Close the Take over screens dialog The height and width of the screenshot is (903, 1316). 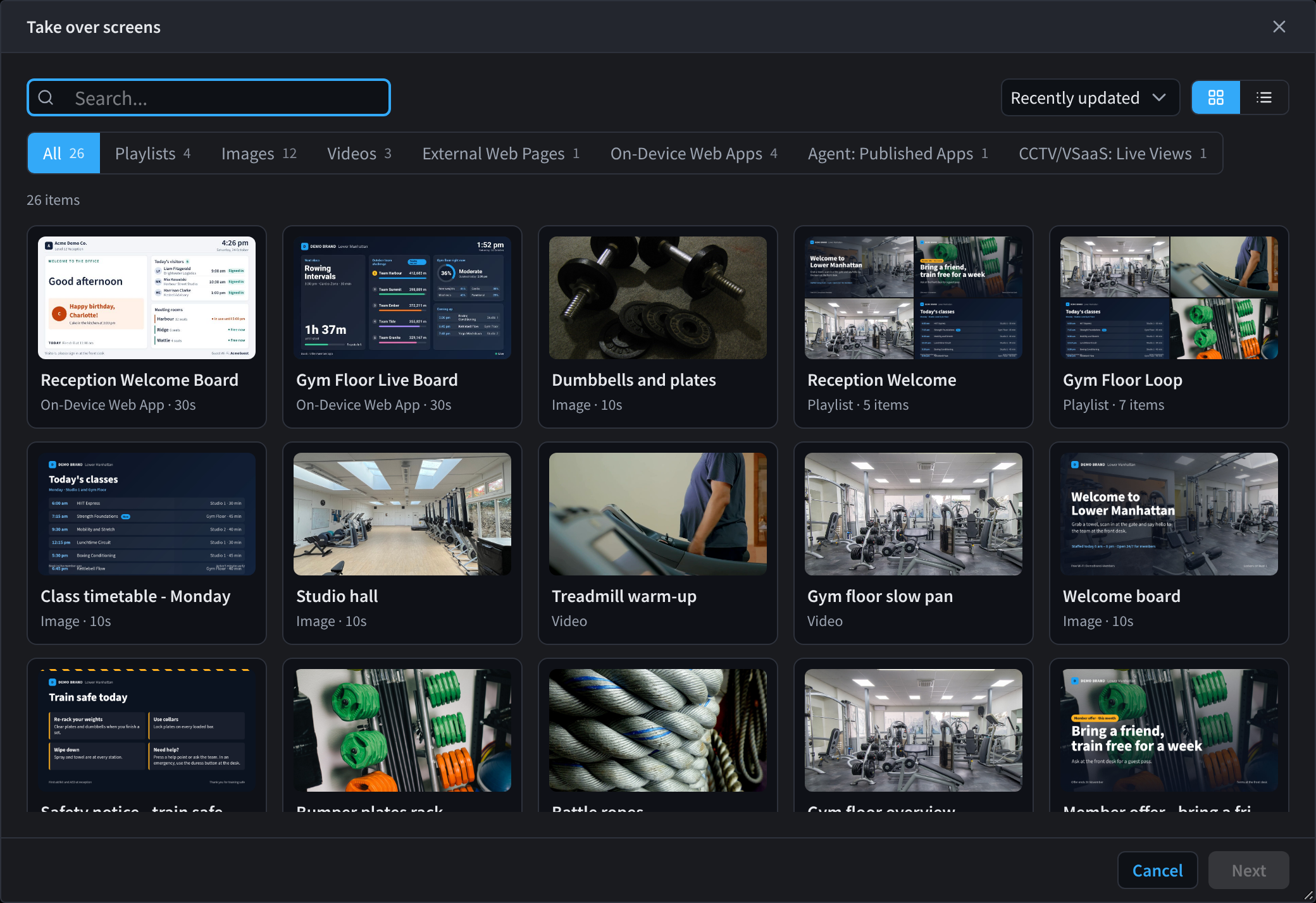(1279, 27)
